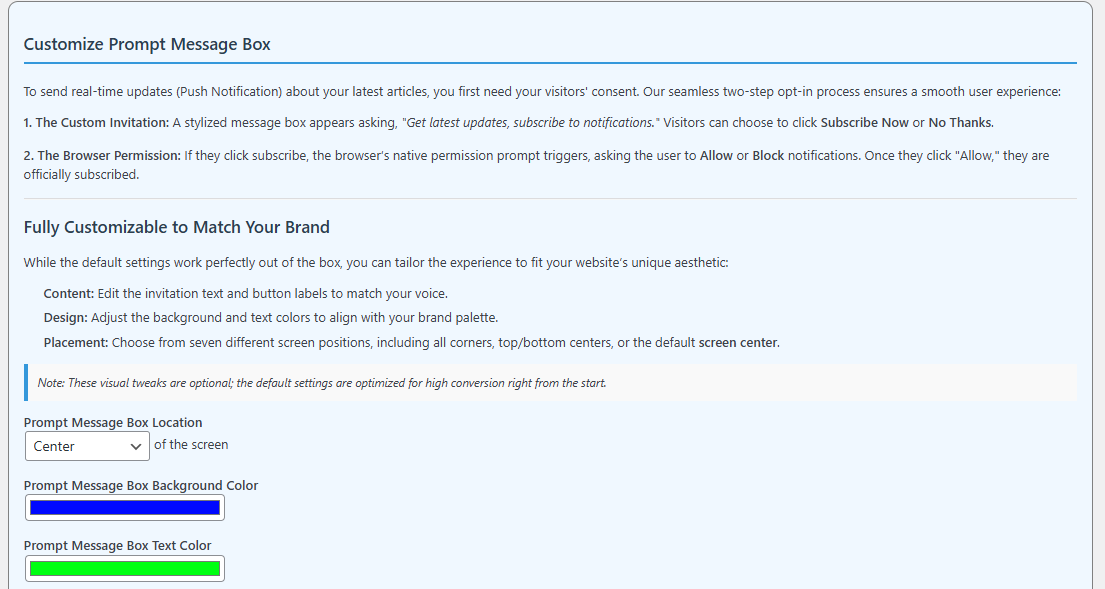
Task: Click The Custom Invitation step label
Action: click(97, 123)
